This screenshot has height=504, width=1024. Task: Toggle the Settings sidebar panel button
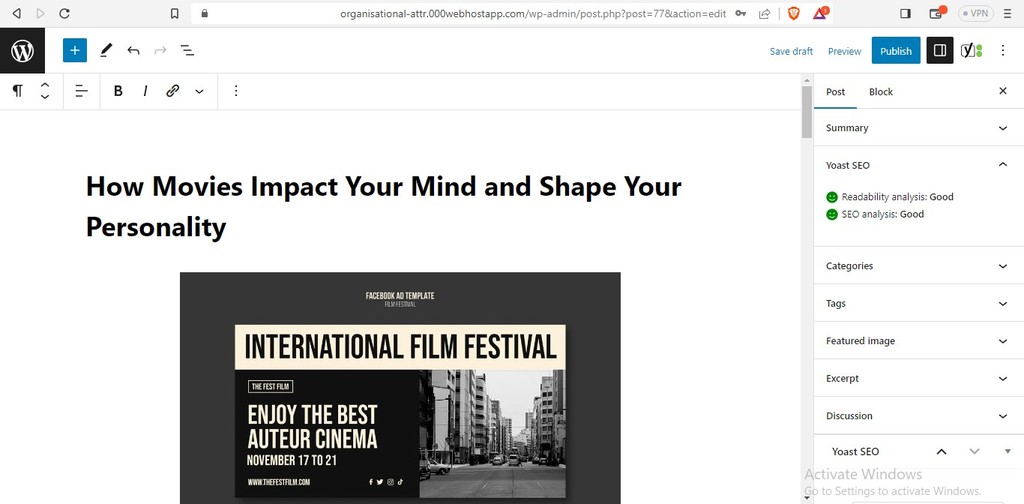(x=940, y=50)
